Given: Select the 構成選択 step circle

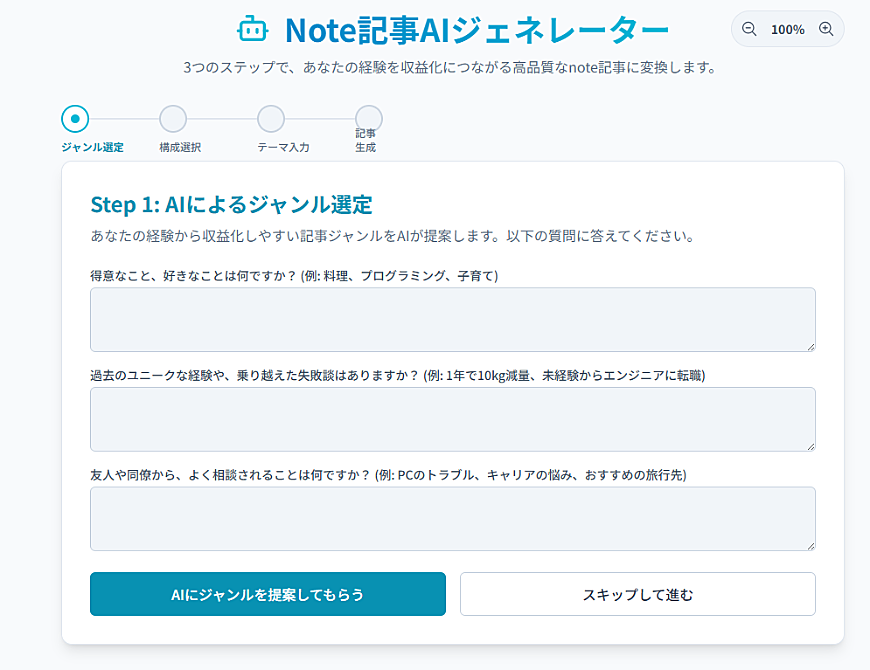Looking at the screenshot, I should [173, 119].
